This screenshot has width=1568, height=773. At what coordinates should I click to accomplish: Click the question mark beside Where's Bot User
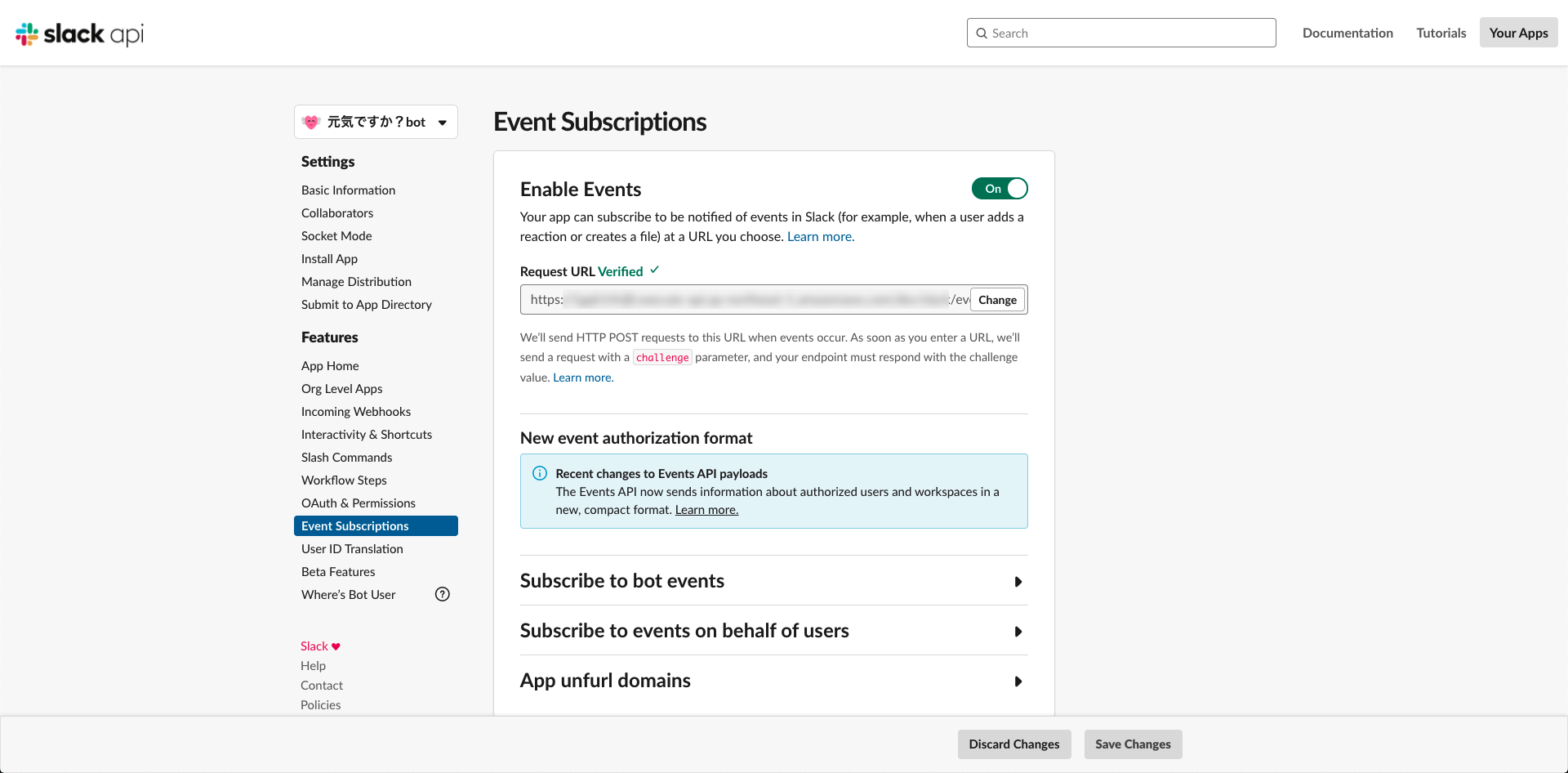click(x=442, y=594)
